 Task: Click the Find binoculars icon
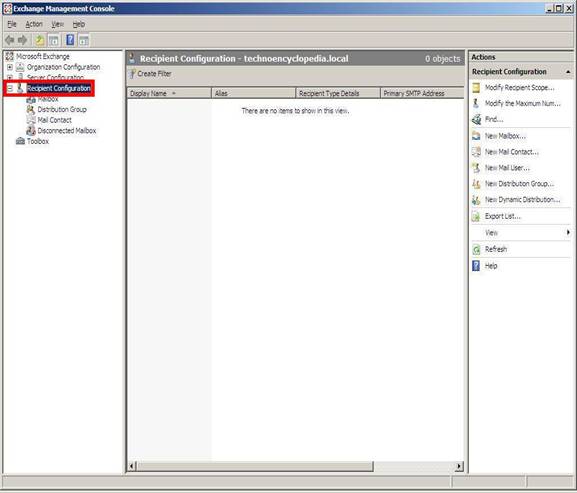click(x=476, y=119)
